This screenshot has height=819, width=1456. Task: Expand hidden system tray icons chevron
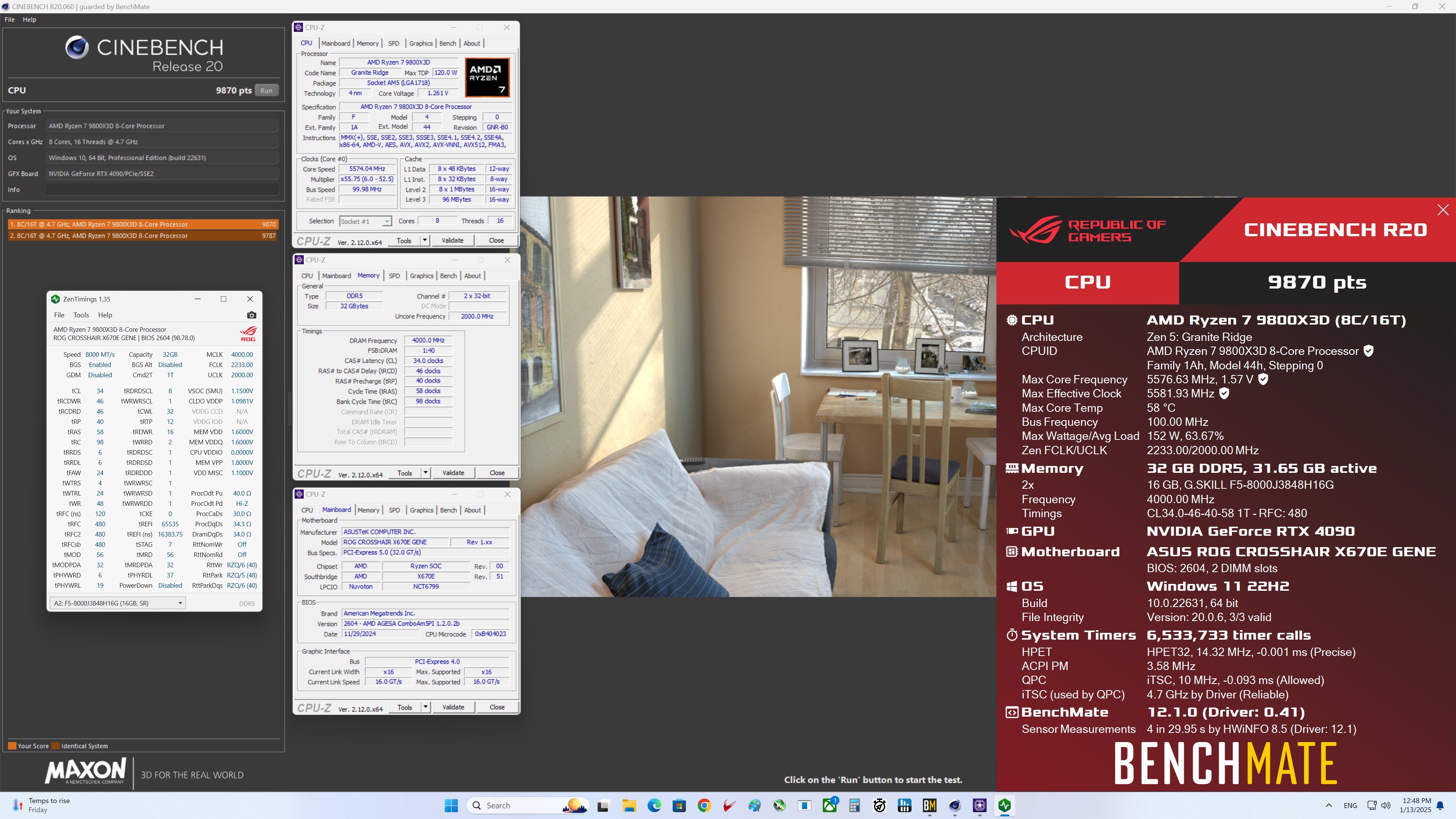1329,805
